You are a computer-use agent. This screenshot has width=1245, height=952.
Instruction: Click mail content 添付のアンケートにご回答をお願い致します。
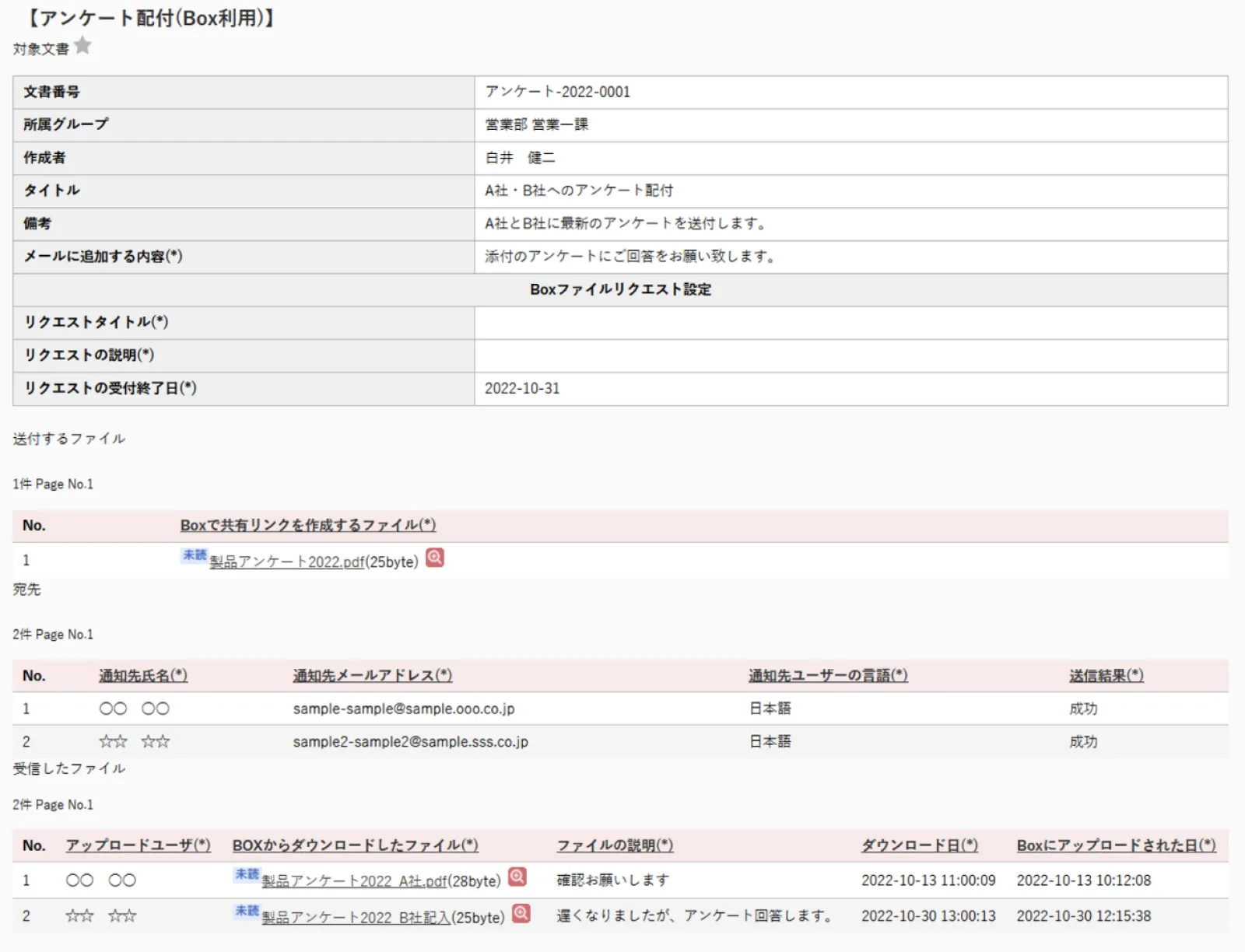pyautogui.click(x=632, y=256)
